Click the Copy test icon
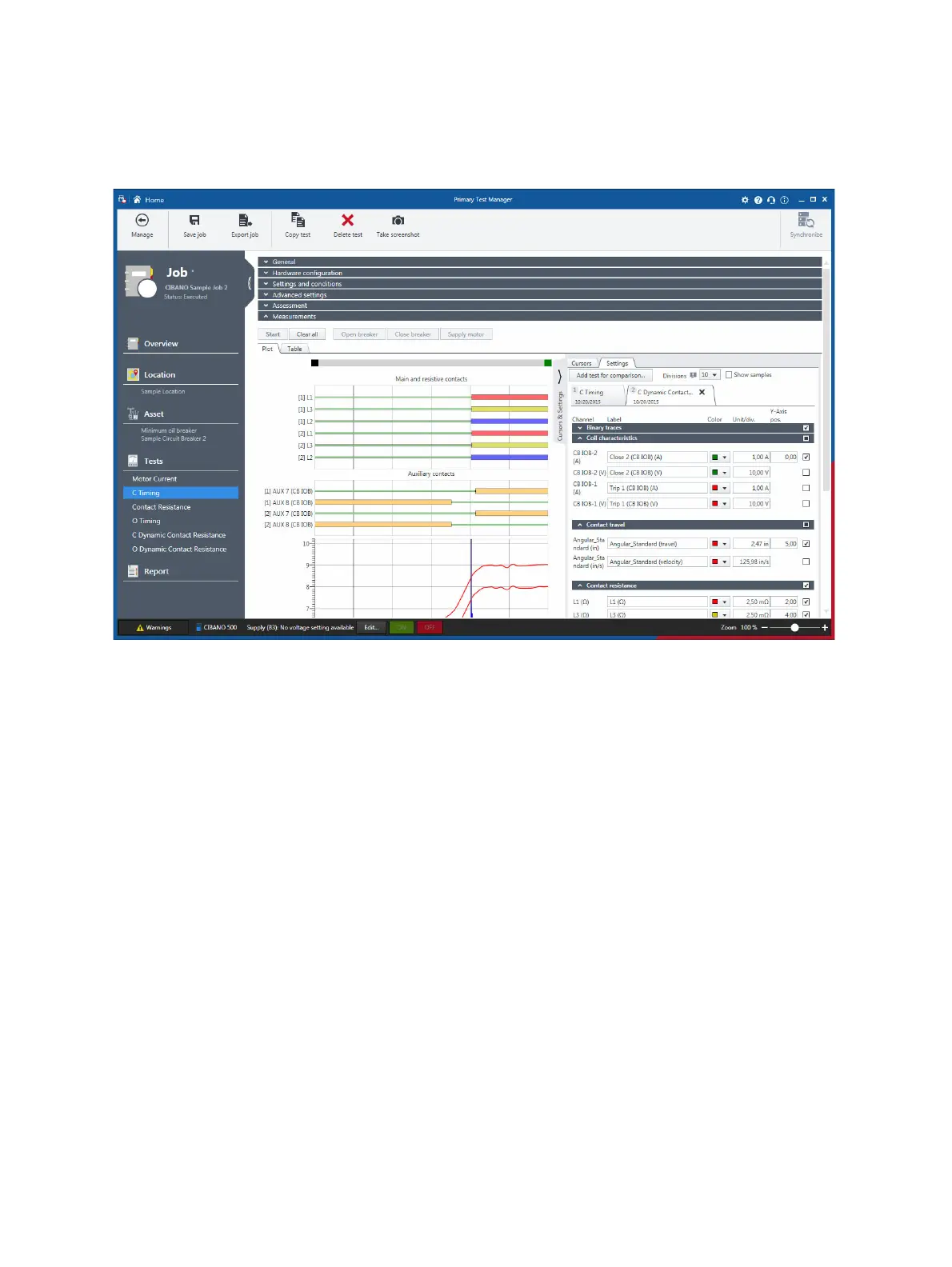 (298, 219)
